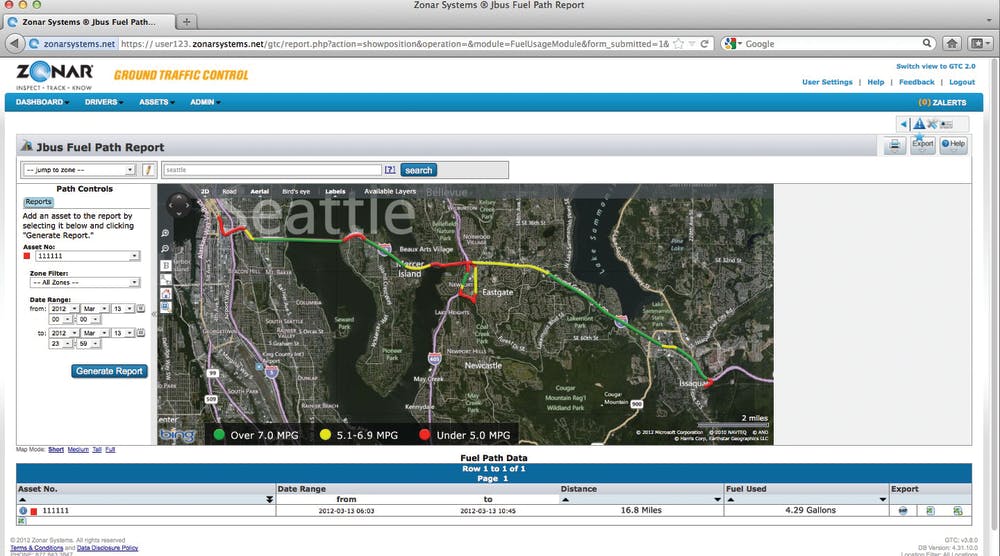Click the warning triangle alert icon
Viewport: 1000px width, 556px height.
(x=919, y=124)
